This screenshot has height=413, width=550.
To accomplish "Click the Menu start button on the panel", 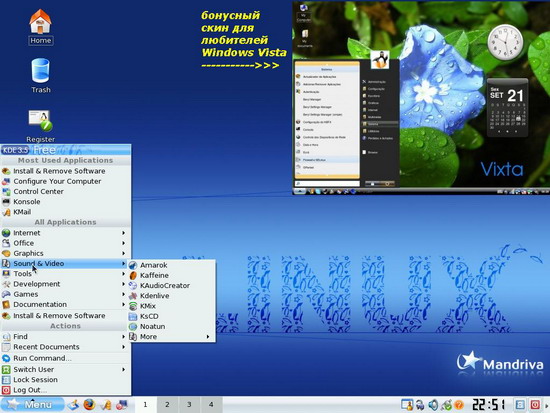I will [x=32, y=405].
